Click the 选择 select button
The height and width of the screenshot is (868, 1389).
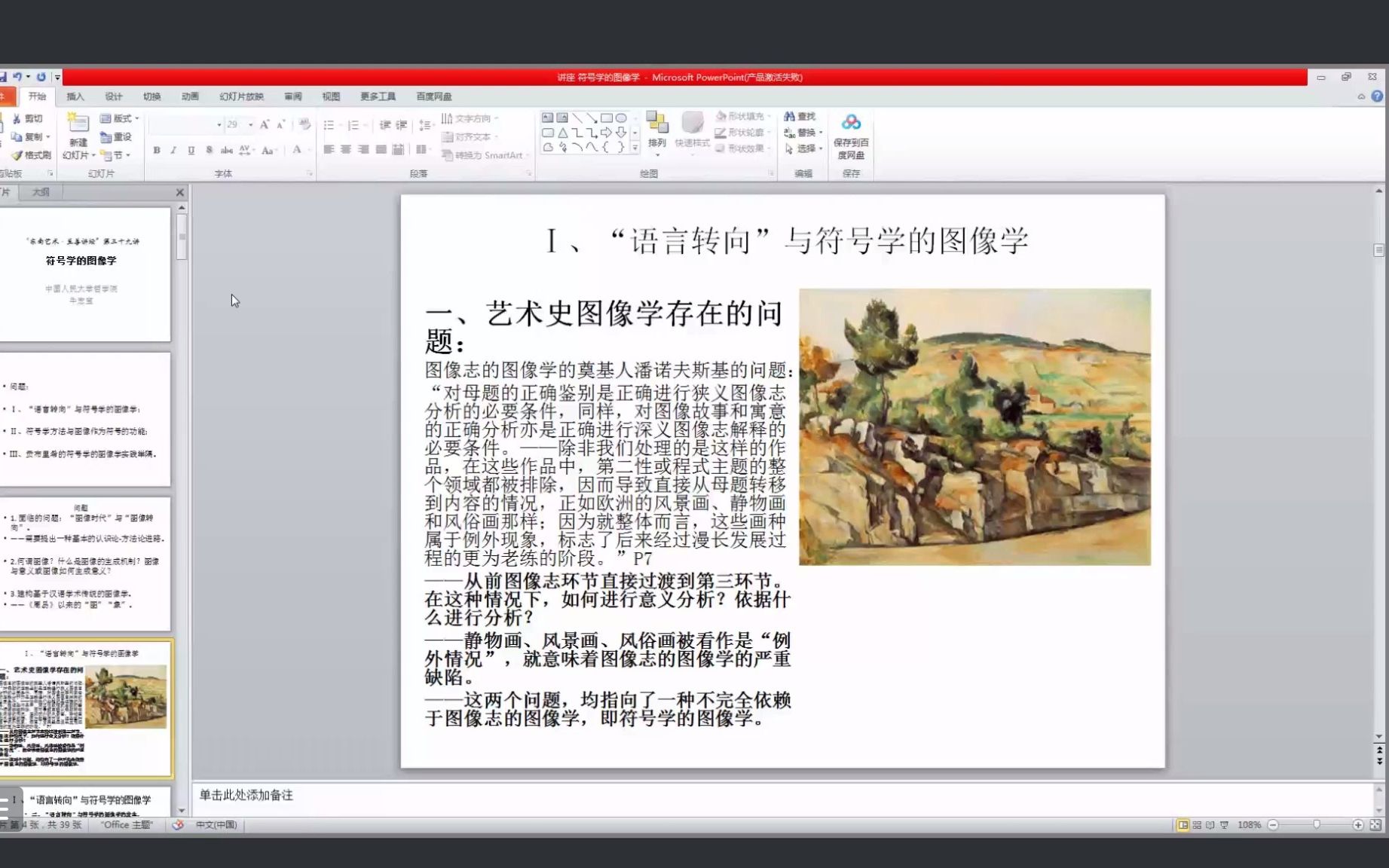[x=803, y=148]
